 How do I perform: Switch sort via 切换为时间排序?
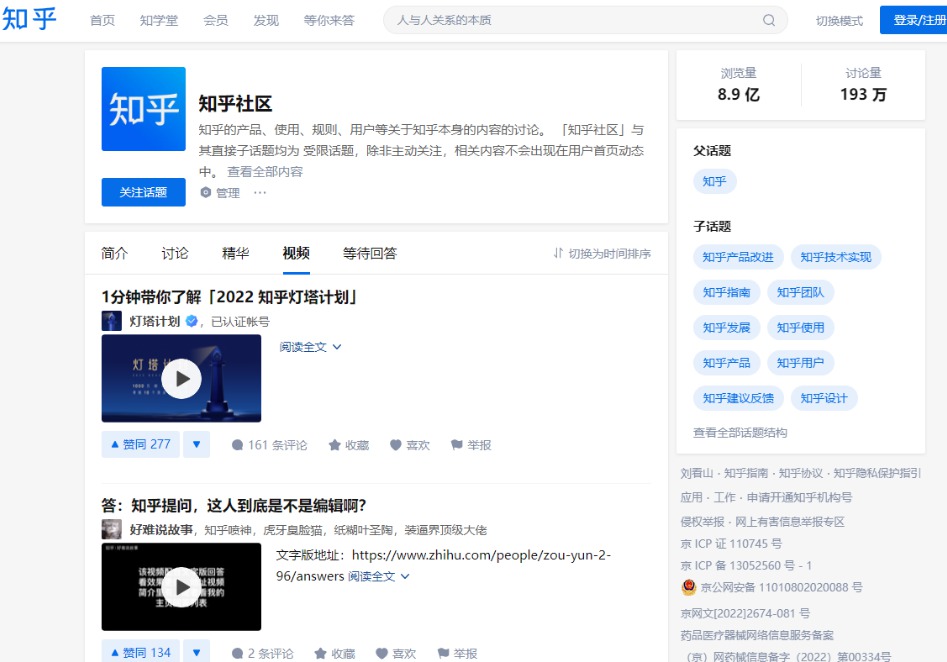[x=602, y=253]
